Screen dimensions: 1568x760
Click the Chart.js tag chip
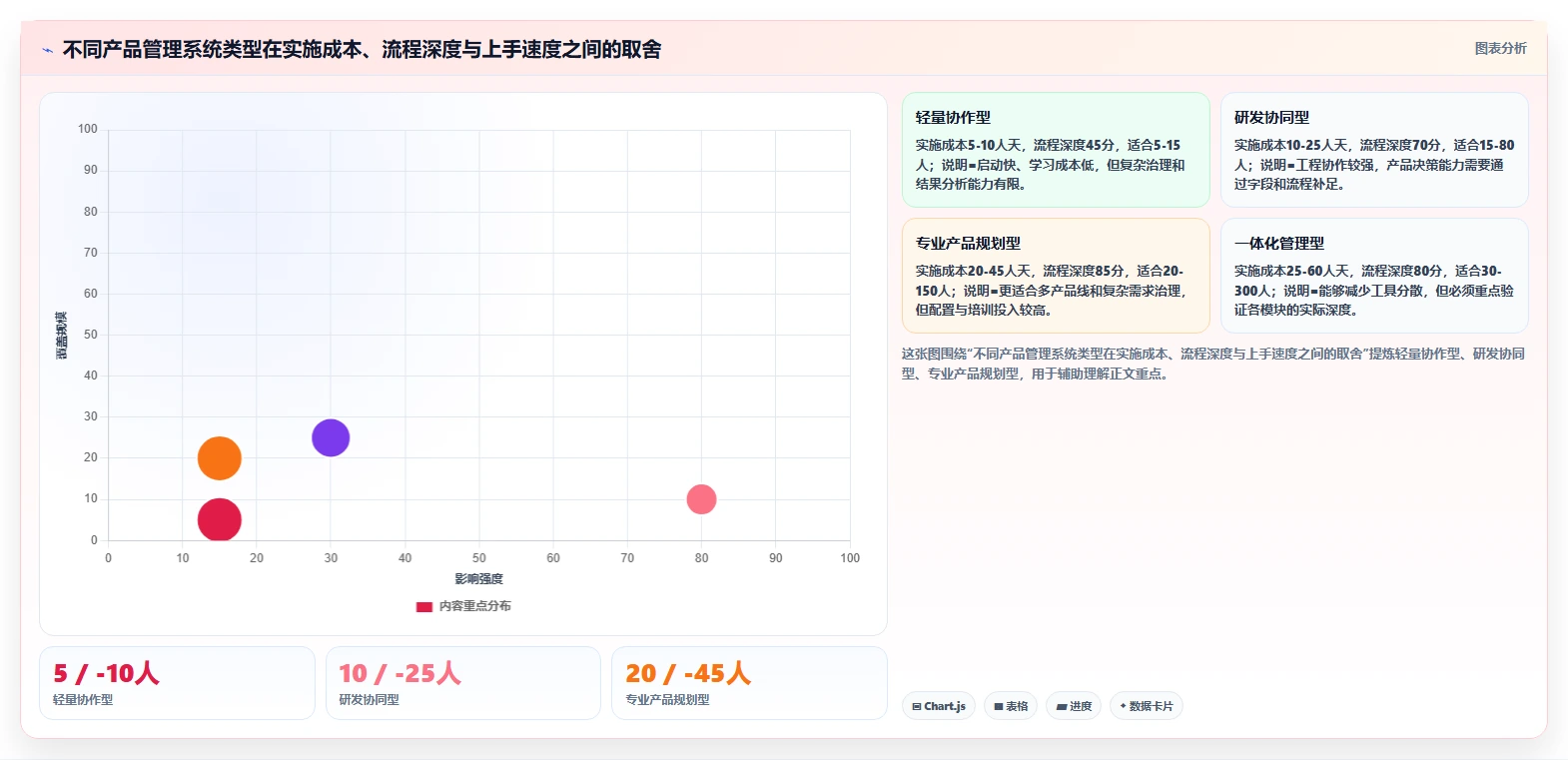pyautogui.click(x=939, y=706)
